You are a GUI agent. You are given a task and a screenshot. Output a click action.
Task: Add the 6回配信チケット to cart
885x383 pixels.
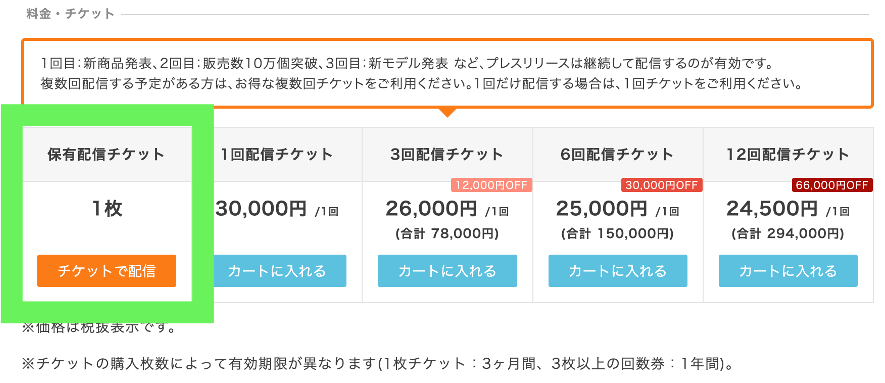tap(618, 271)
